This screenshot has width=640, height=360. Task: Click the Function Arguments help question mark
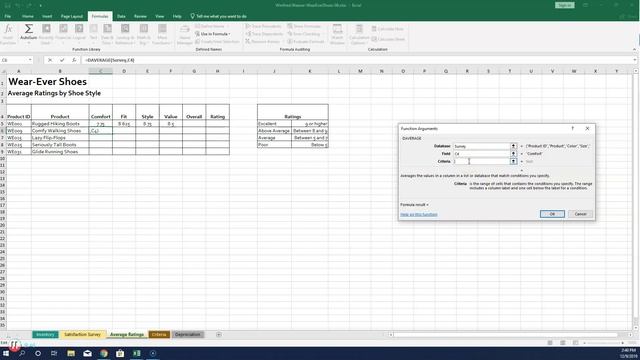tap(572, 129)
